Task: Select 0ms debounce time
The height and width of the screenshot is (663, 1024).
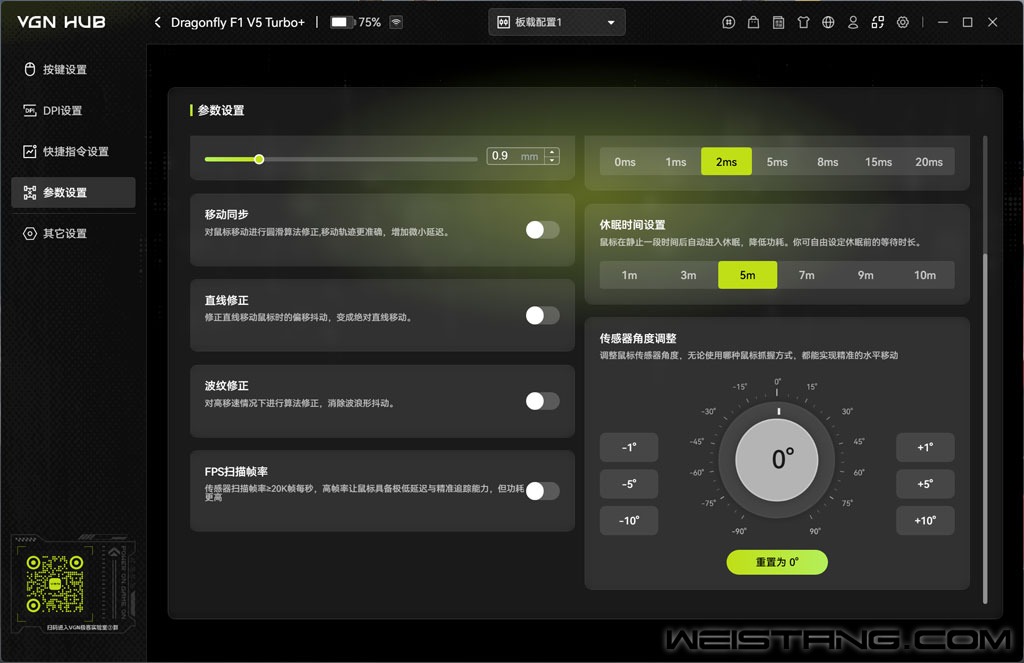Action: (x=625, y=161)
